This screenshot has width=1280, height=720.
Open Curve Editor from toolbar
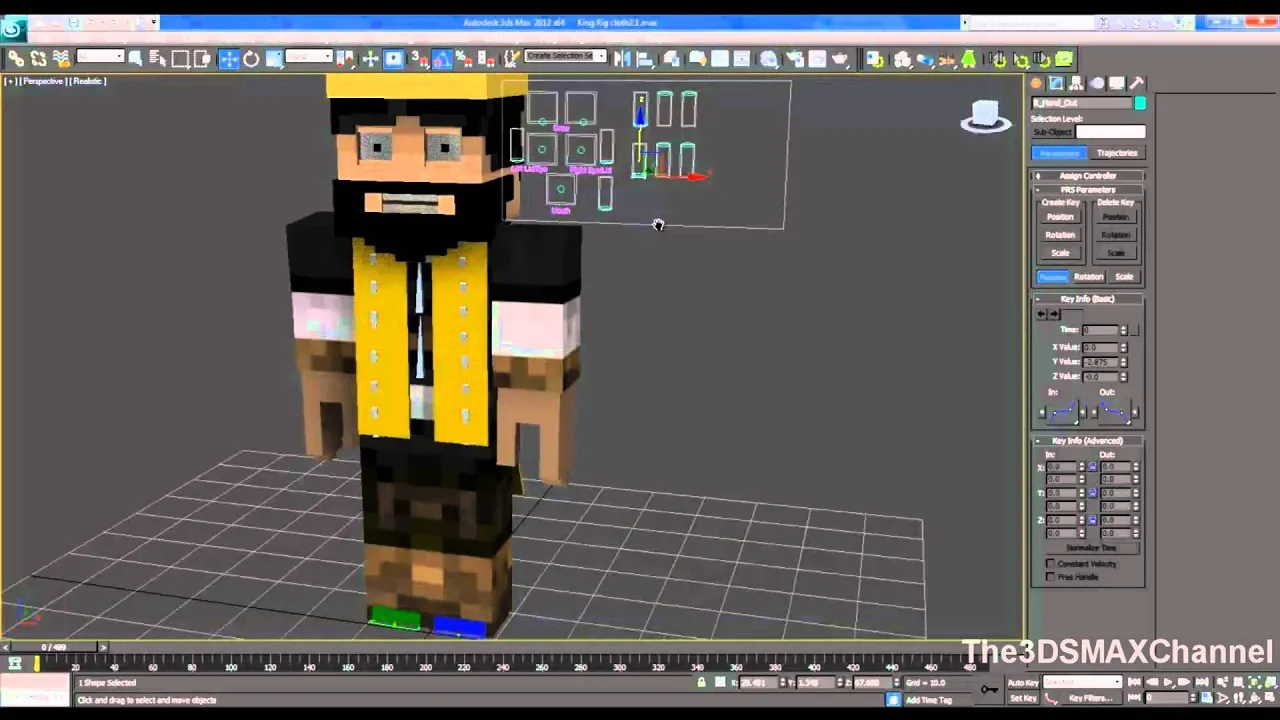(x=720, y=59)
